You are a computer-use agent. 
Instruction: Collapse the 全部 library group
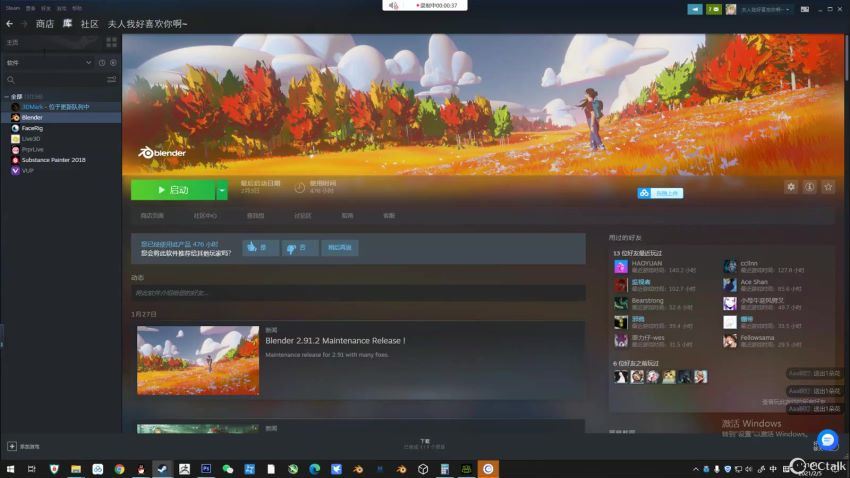(x=5, y=96)
